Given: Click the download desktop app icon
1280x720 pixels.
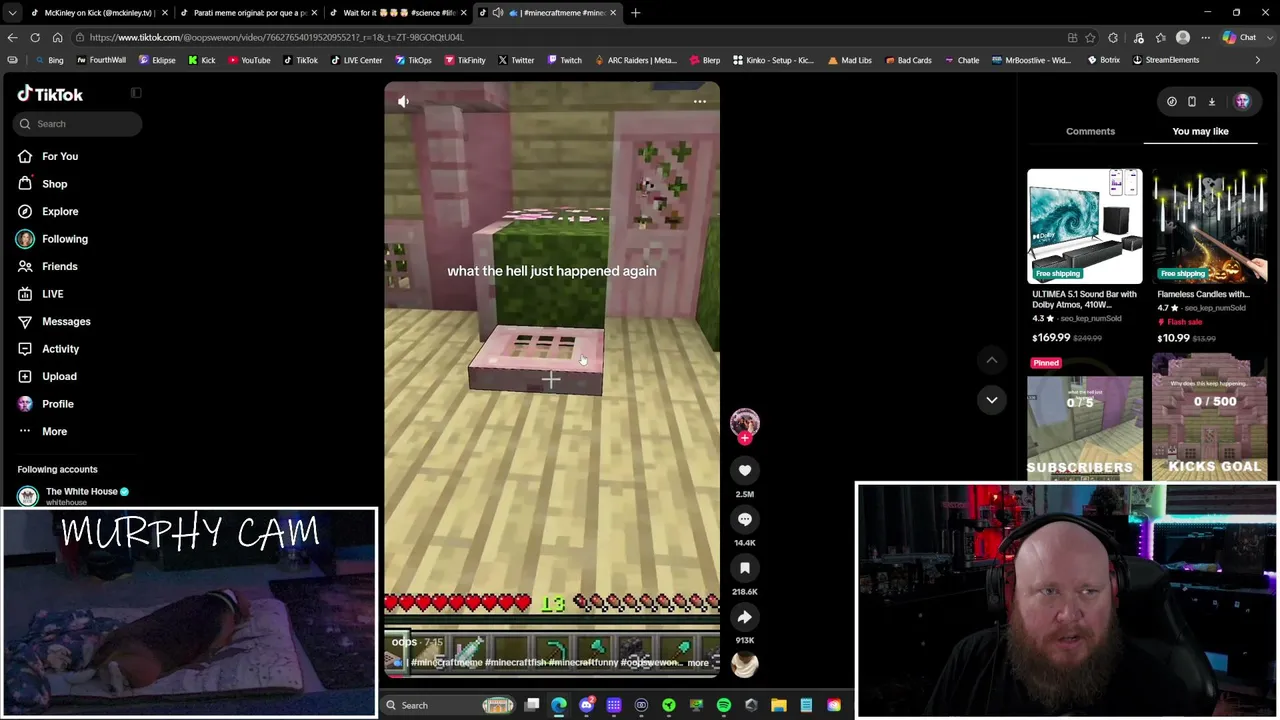Looking at the screenshot, I should click(1212, 101).
